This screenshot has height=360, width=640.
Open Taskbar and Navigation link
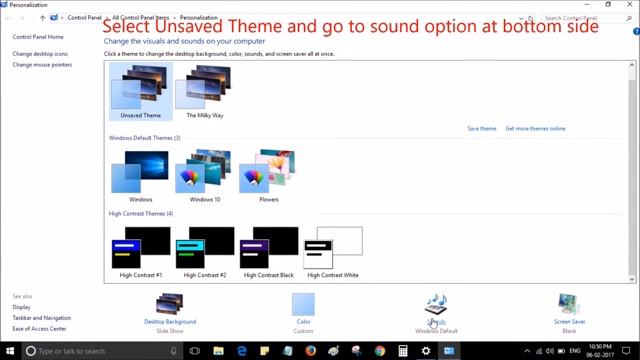coord(42,318)
